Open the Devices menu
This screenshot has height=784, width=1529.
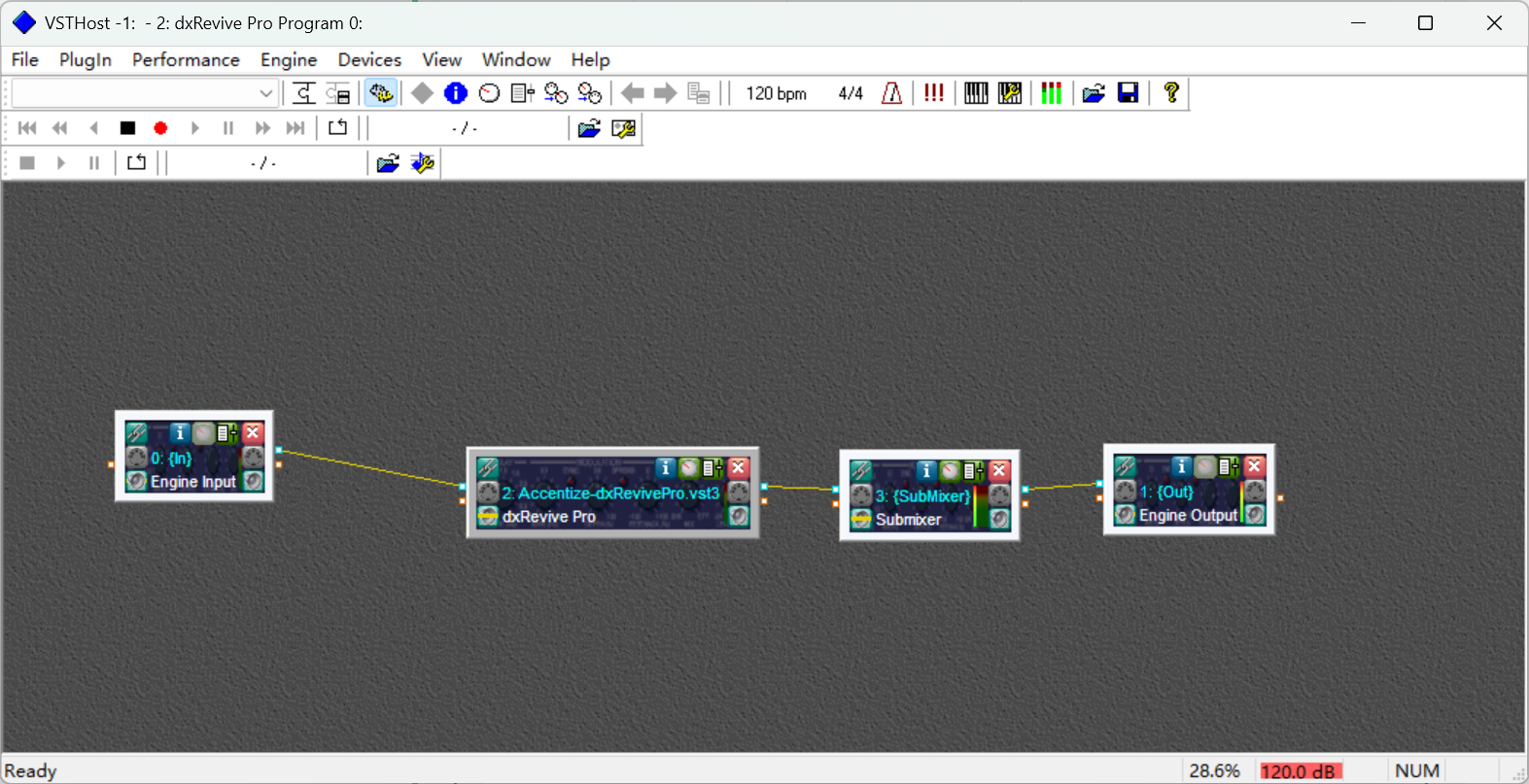coord(369,60)
